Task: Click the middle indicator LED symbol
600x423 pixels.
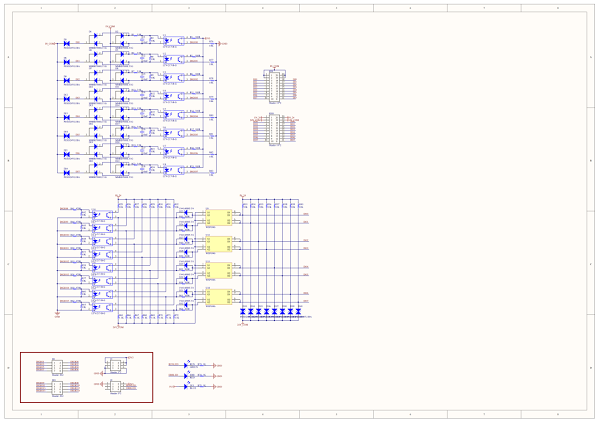Action: pyautogui.click(x=186, y=376)
